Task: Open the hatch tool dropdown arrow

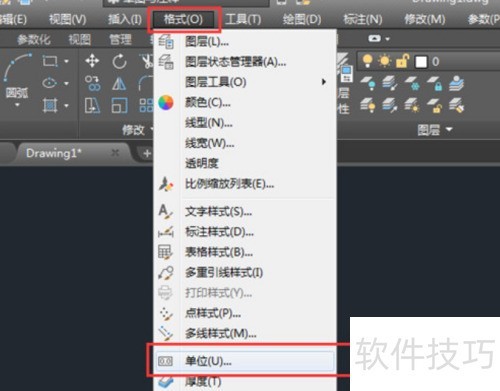Action: tap(66, 106)
